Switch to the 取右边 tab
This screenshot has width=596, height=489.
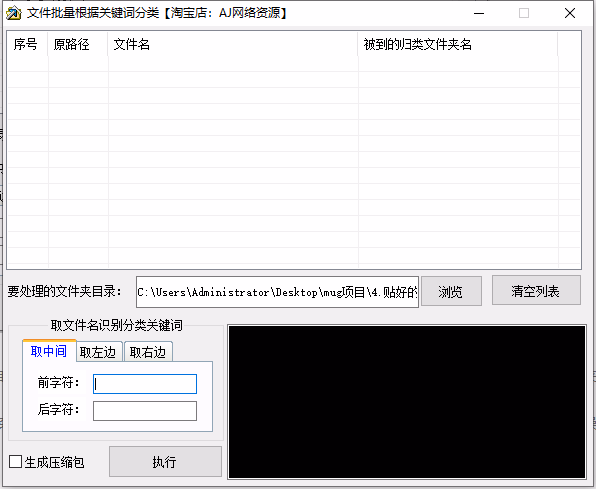(148, 352)
